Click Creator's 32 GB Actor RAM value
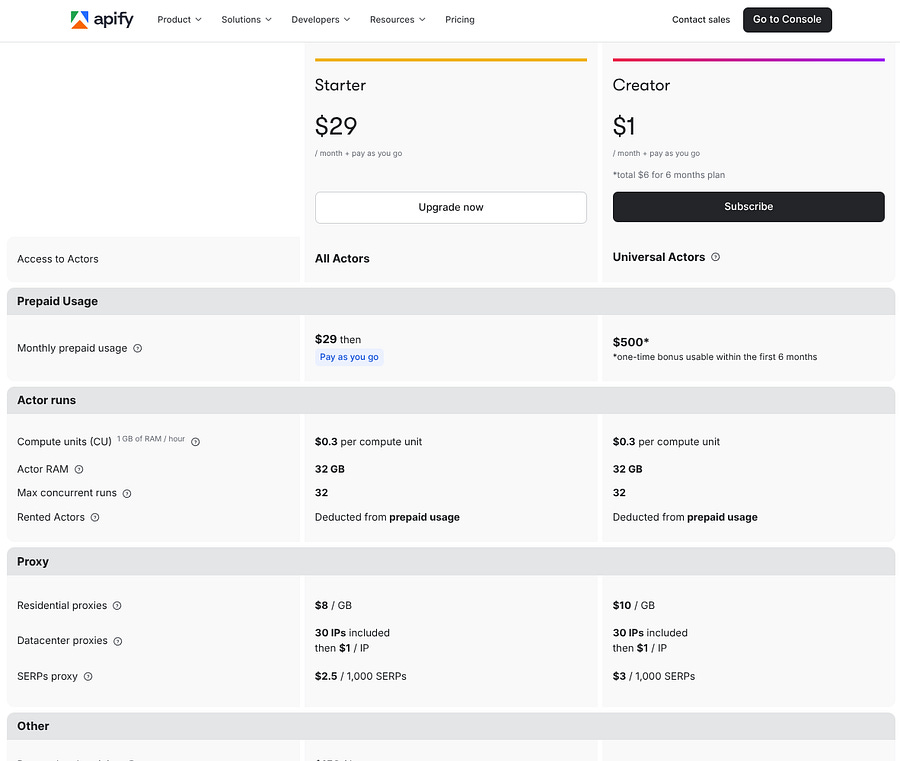 (627, 469)
